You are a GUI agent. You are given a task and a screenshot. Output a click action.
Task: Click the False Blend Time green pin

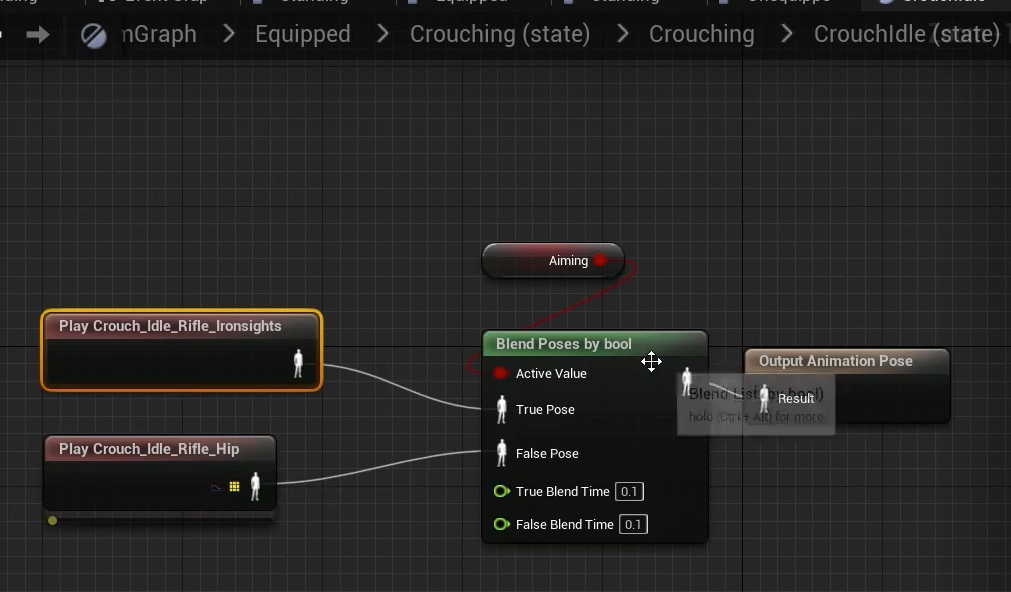pyautogui.click(x=501, y=524)
